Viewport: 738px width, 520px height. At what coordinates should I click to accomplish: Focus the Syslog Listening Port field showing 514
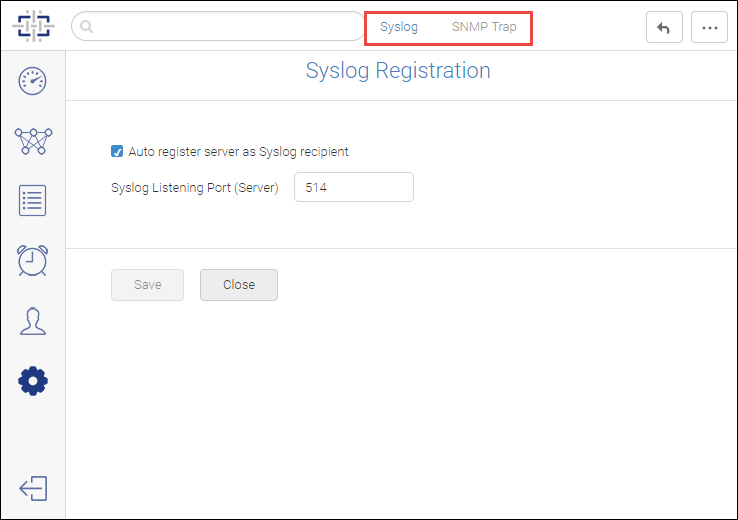354,187
